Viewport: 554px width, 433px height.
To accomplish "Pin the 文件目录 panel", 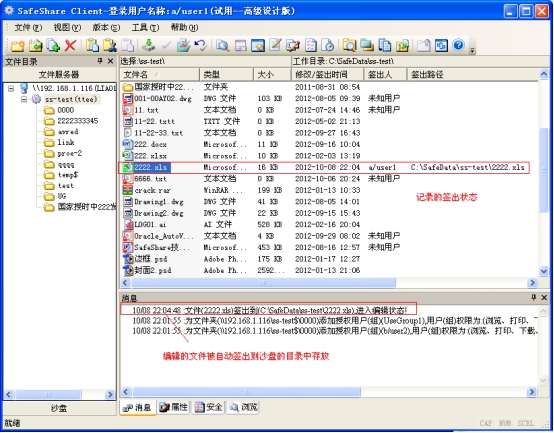I will (x=100, y=61).
